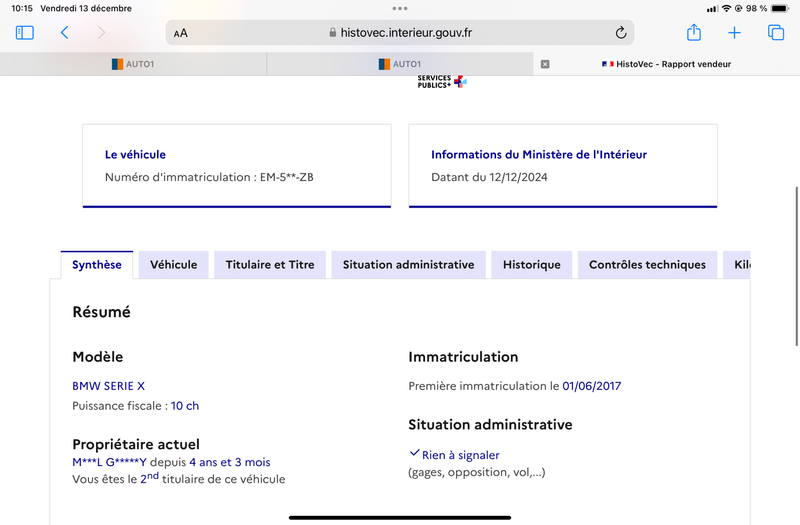The height and width of the screenshot is (525, 800).
Task: Open the Véhicule tab
Action: [x=173, y=265]
